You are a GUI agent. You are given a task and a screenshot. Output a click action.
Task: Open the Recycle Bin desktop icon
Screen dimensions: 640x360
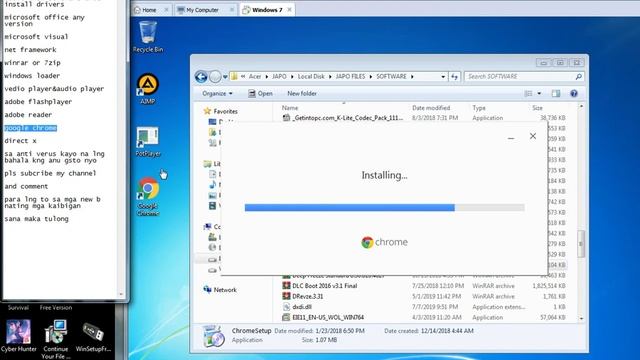pyautogui.click(x=148, y=37)
